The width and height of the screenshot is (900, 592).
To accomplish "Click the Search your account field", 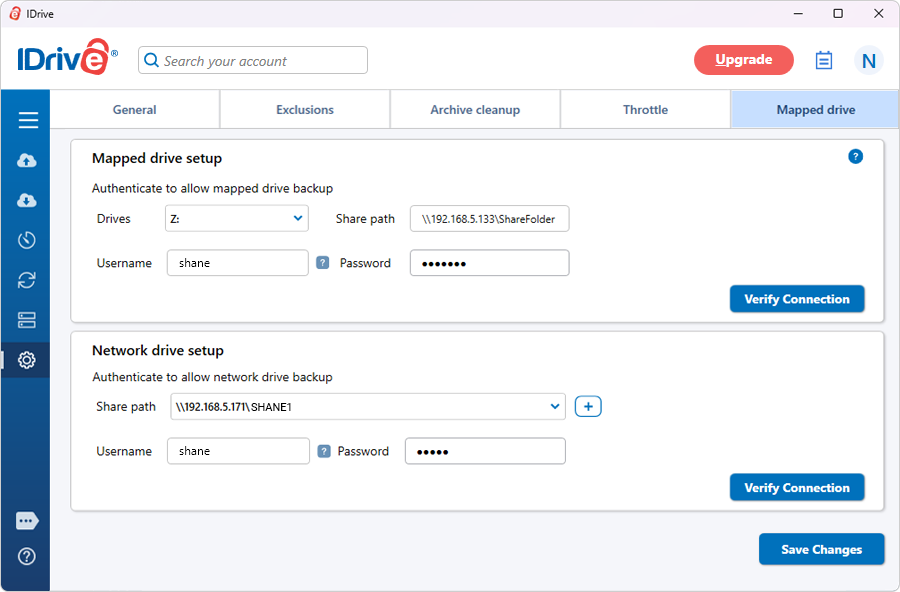I will point(253,61).
